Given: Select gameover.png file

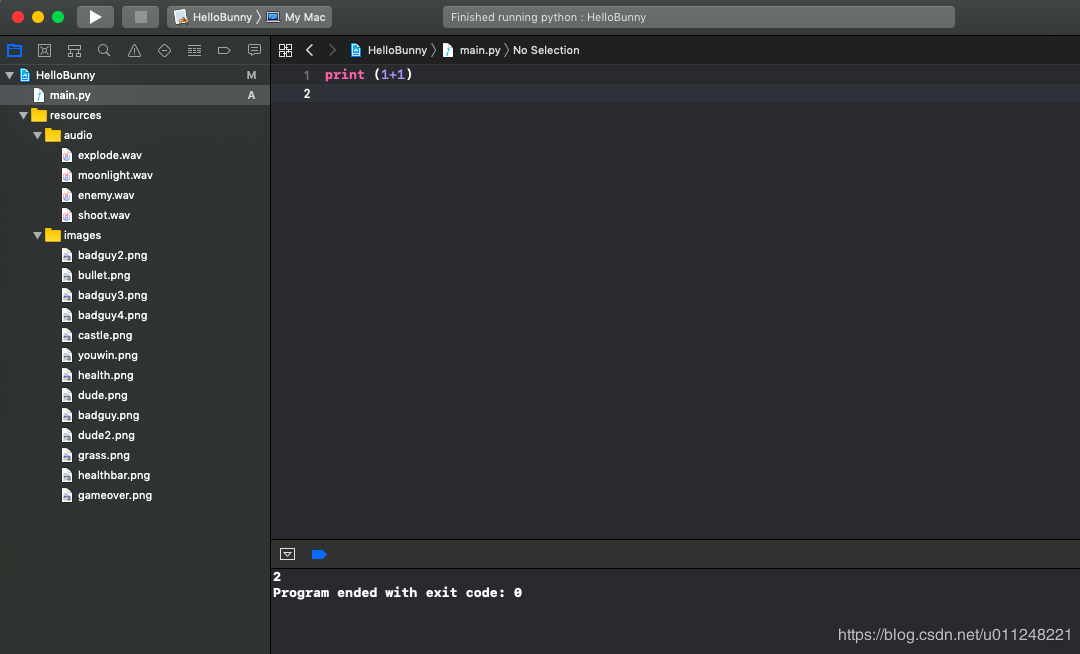Looking at the screenshot, I should (135, 494).
